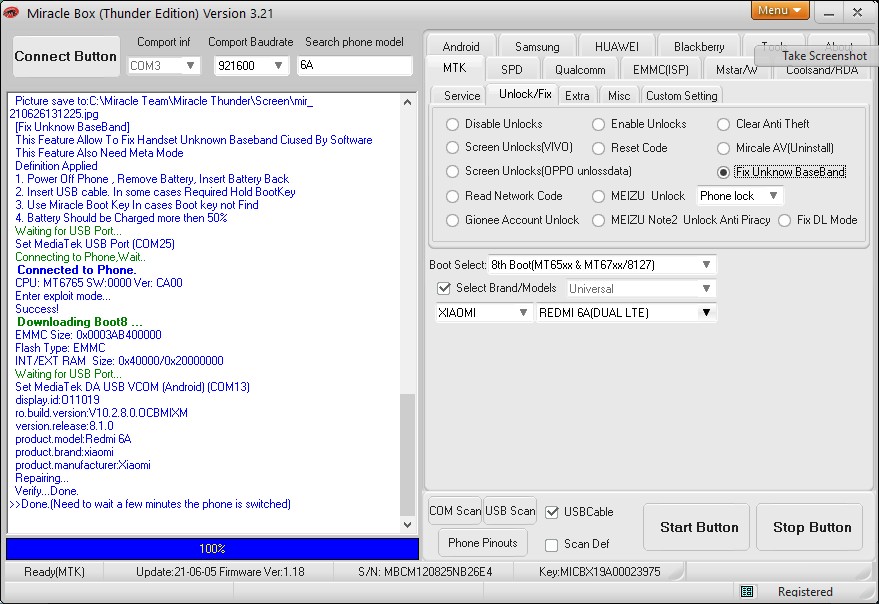Select Mircale AV(Uninstall) option

tap(723, 148)
